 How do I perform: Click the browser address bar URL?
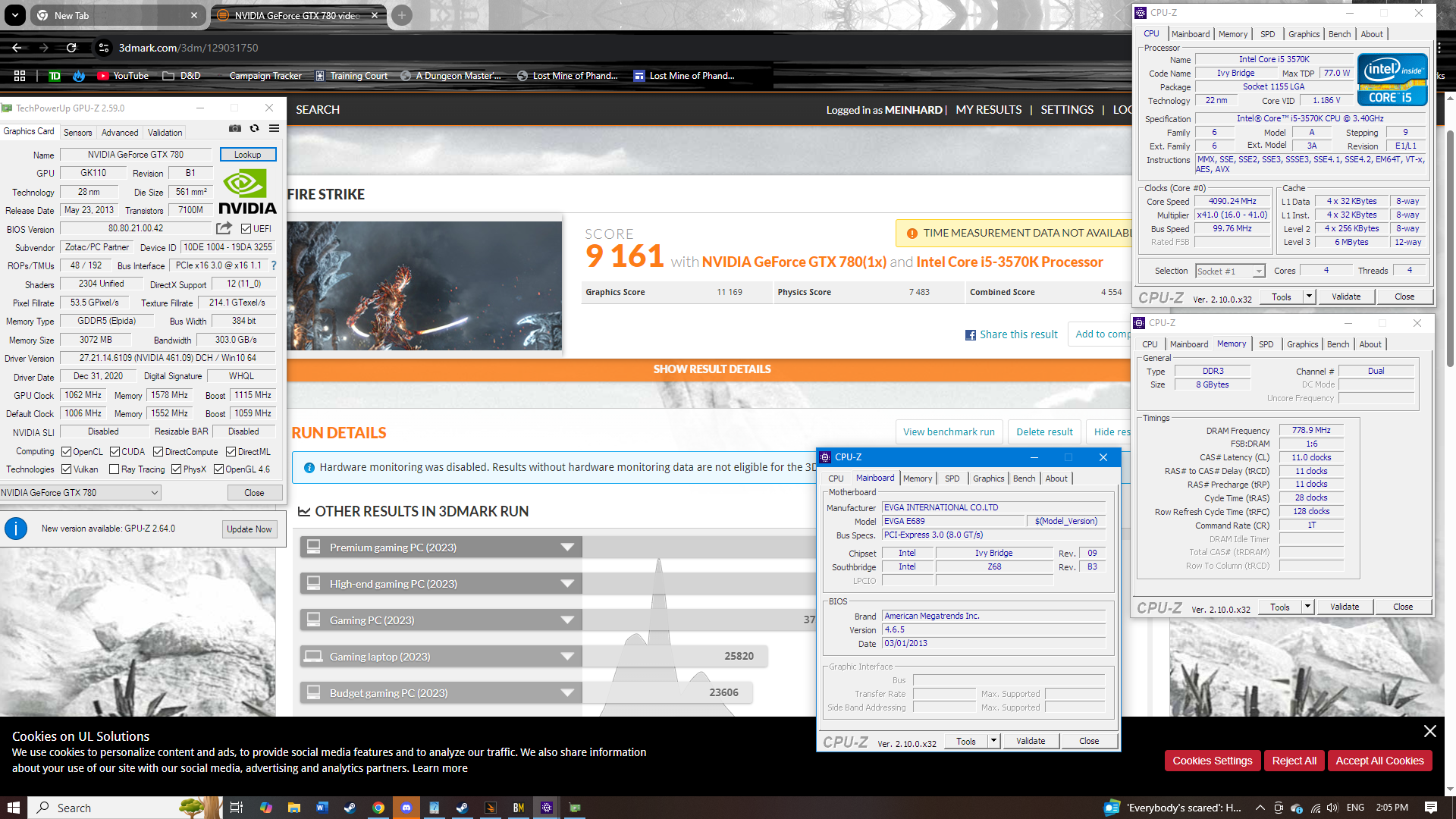(188, 48)
